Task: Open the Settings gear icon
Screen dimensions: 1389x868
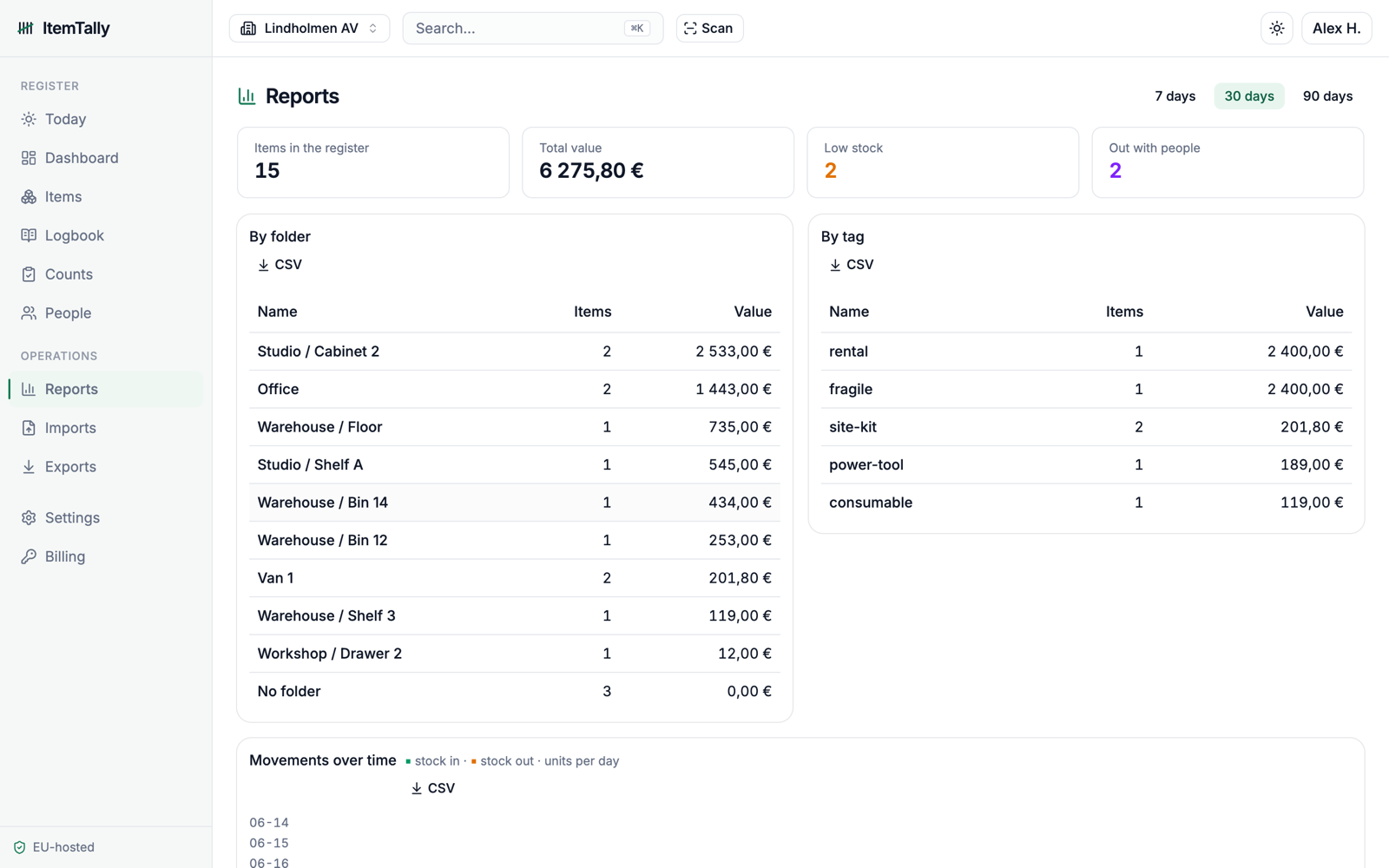Action: (x=29, y=518)
